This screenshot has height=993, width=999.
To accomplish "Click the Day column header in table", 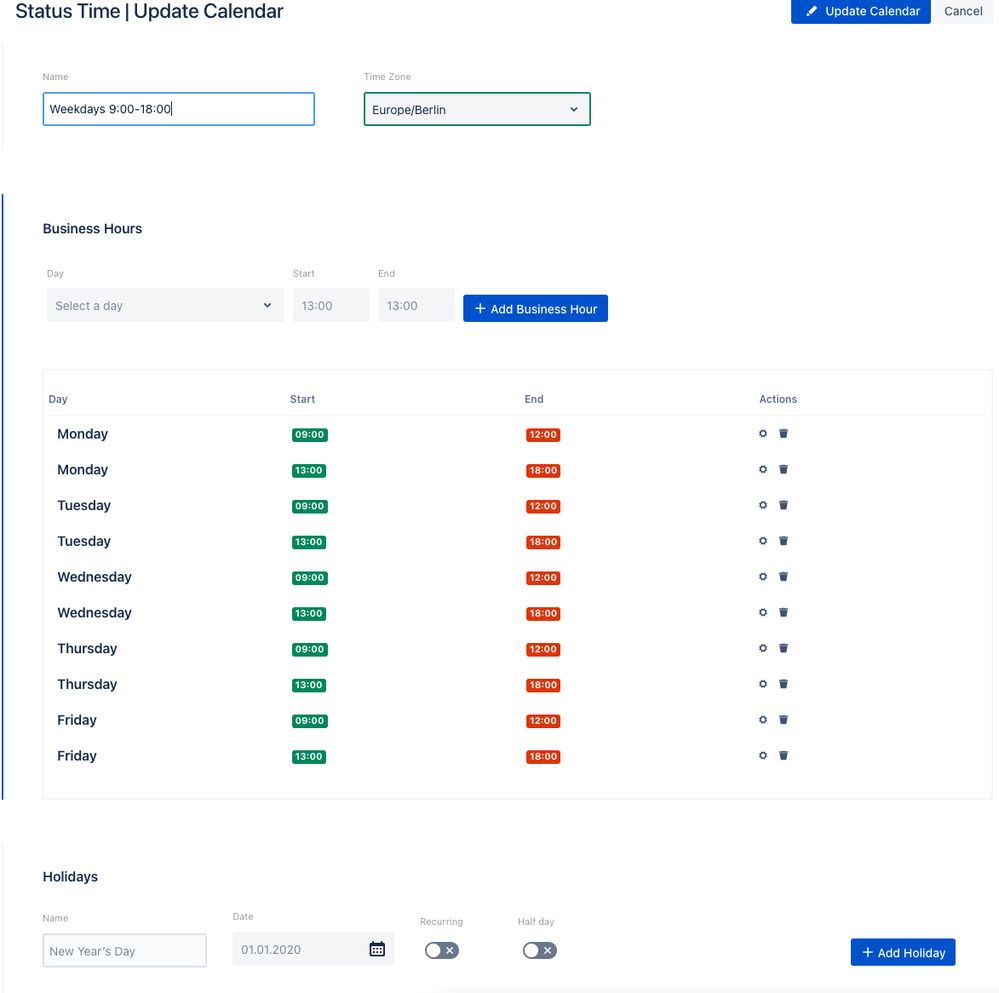I will pos(58,399).
